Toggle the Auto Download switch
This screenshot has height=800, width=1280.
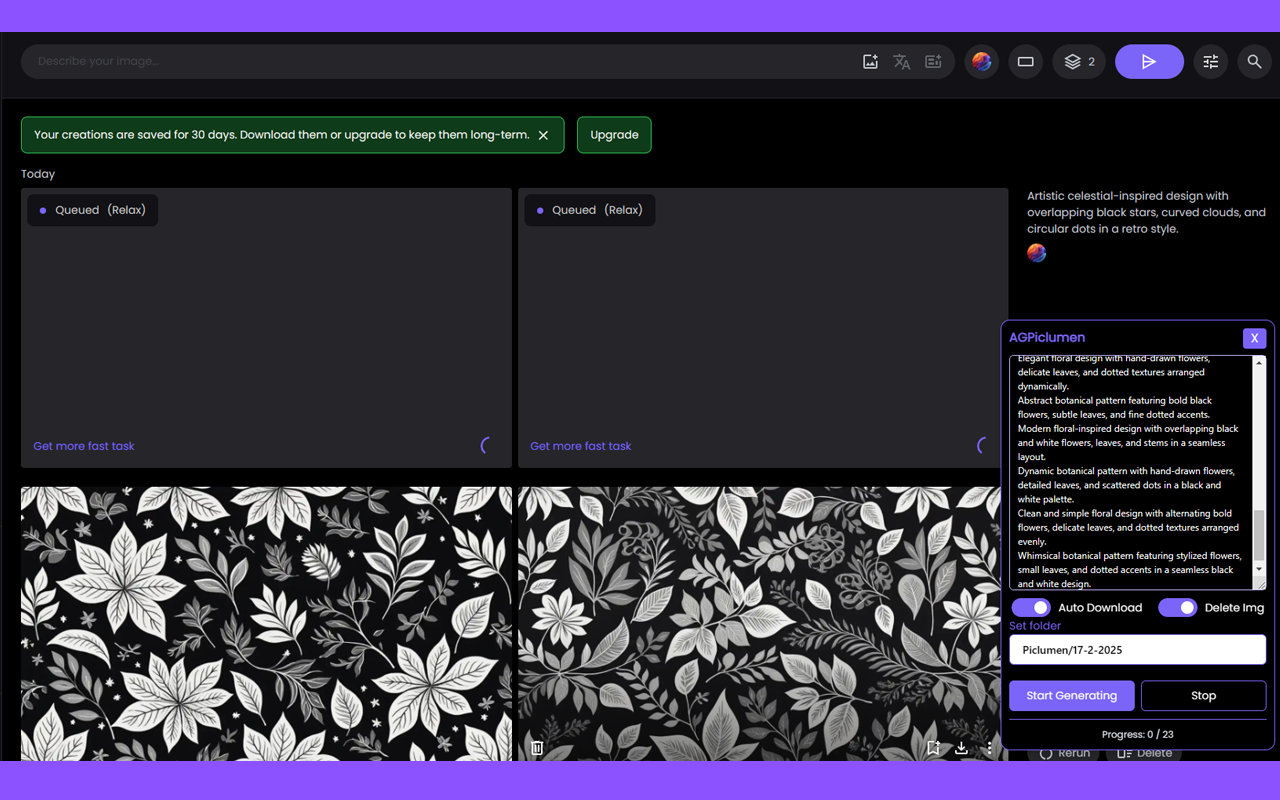(1031, 607)
